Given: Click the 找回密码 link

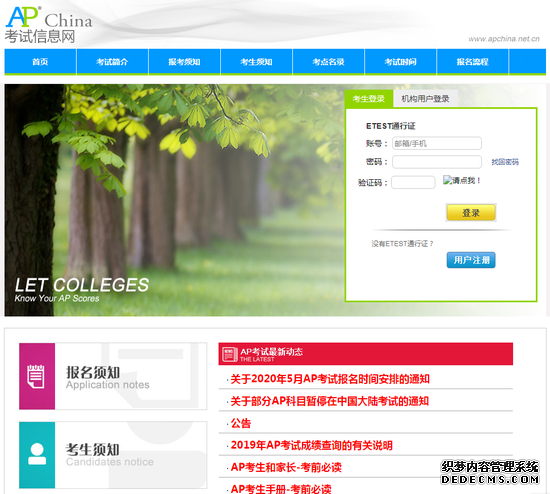Looking at the screenshot, I should point(505,162).
